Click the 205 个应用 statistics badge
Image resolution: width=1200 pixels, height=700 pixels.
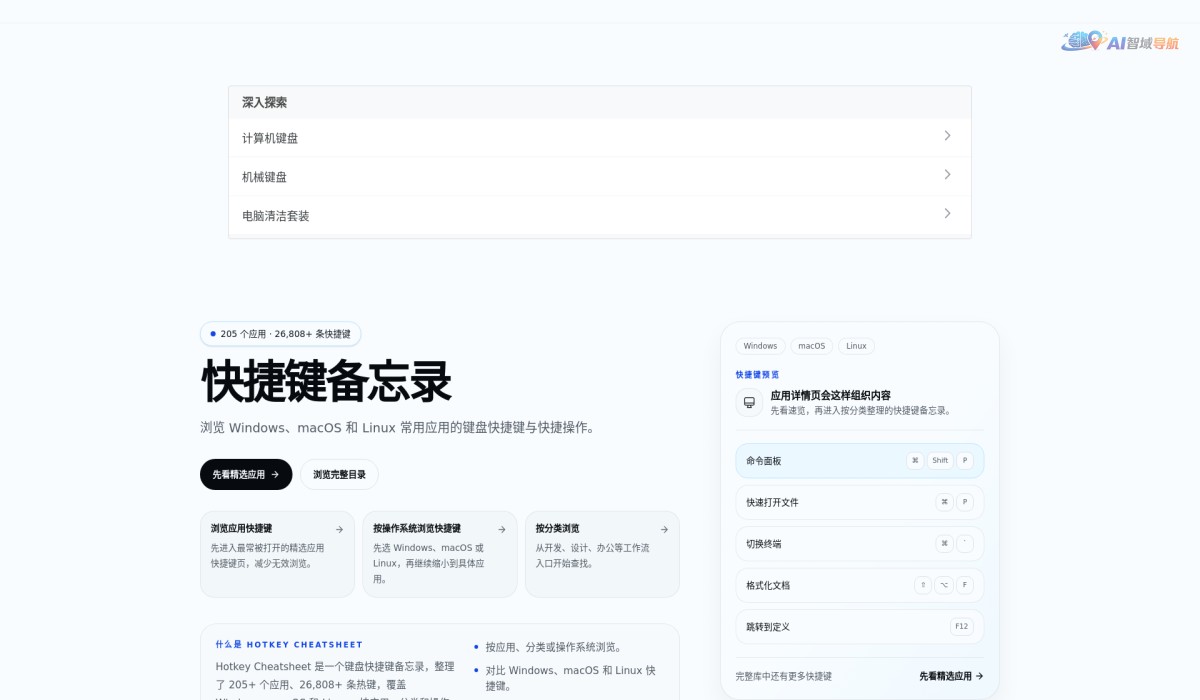point(280,333)
